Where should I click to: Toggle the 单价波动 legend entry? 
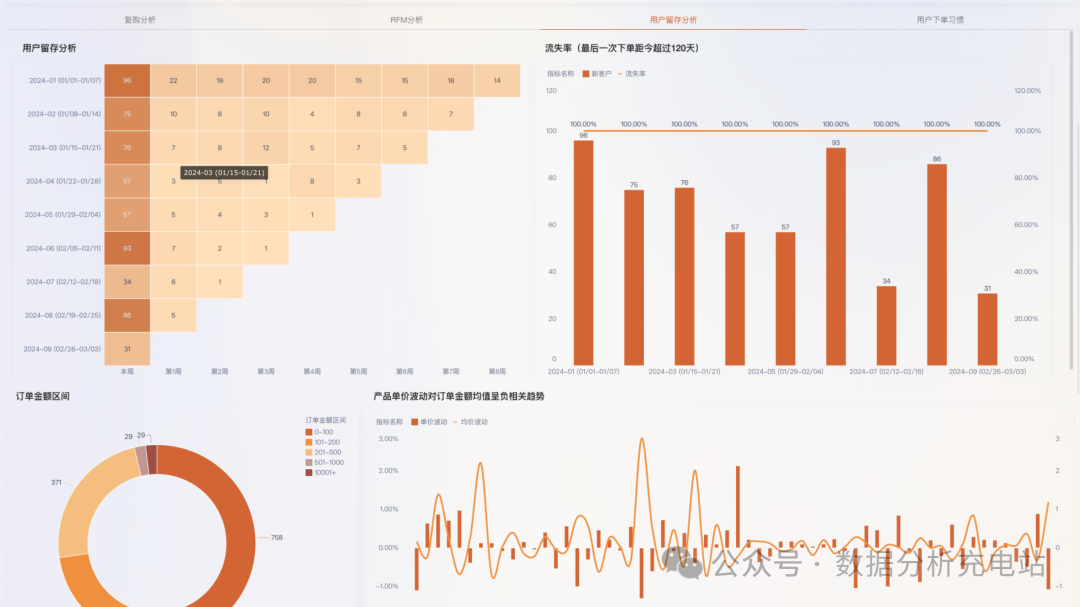tap(429, 422)
